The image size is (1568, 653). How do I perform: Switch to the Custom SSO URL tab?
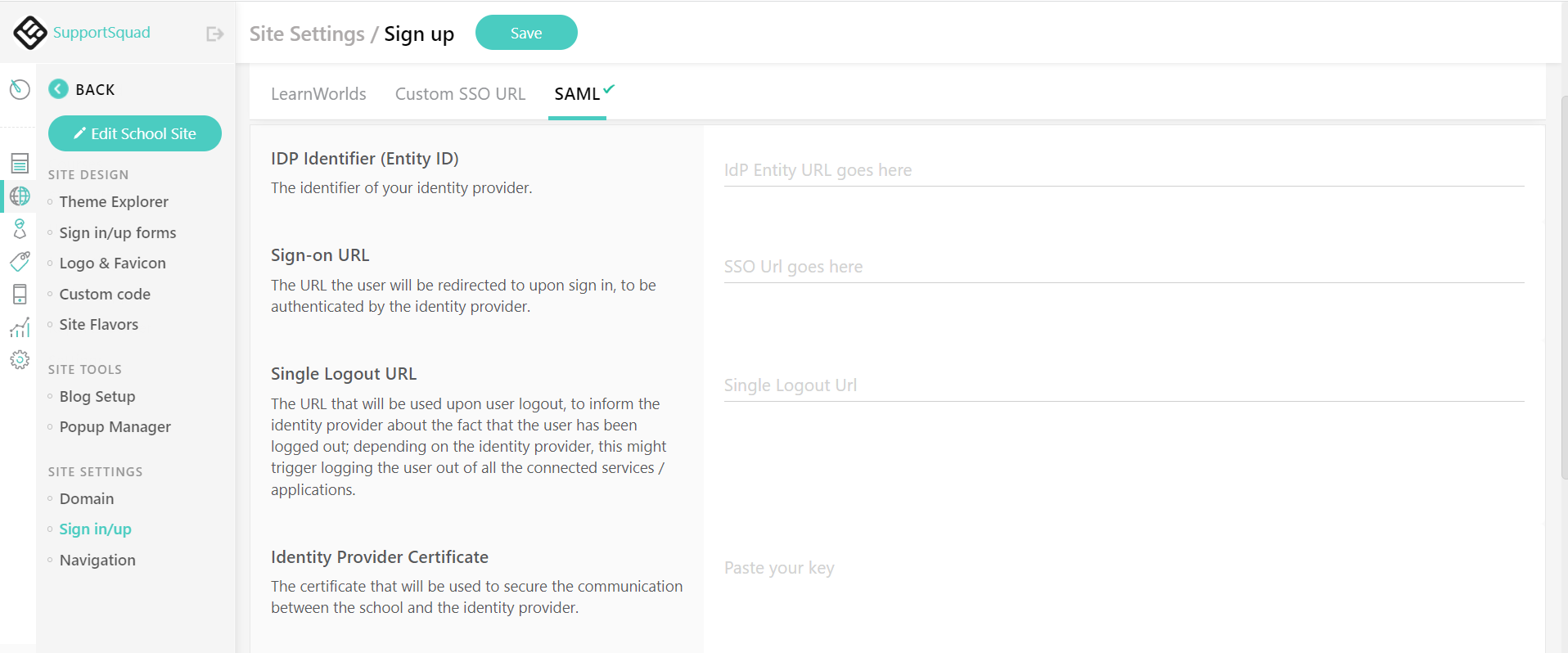459,93
